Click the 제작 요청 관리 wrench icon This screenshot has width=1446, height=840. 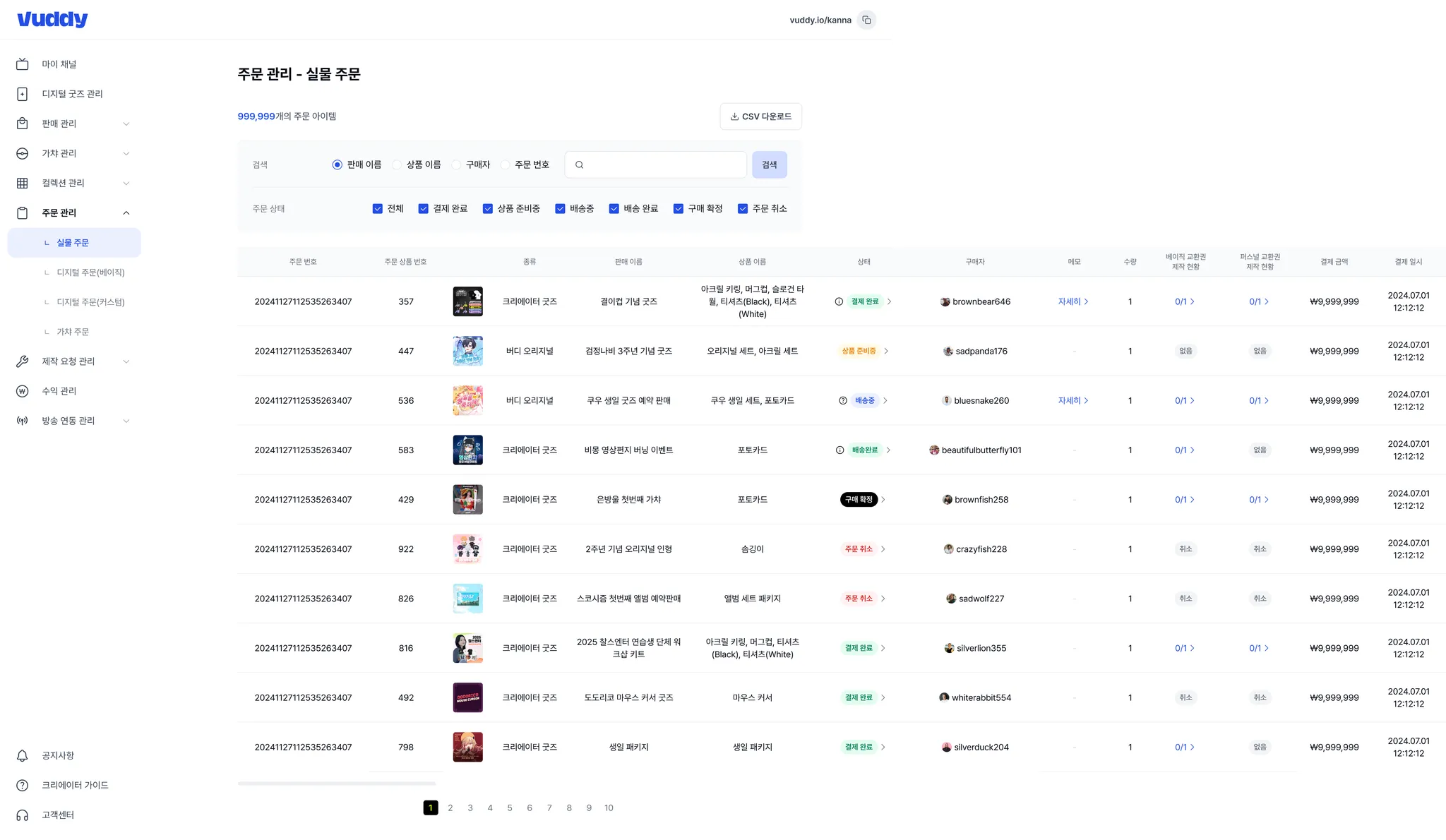coord(23,361)
